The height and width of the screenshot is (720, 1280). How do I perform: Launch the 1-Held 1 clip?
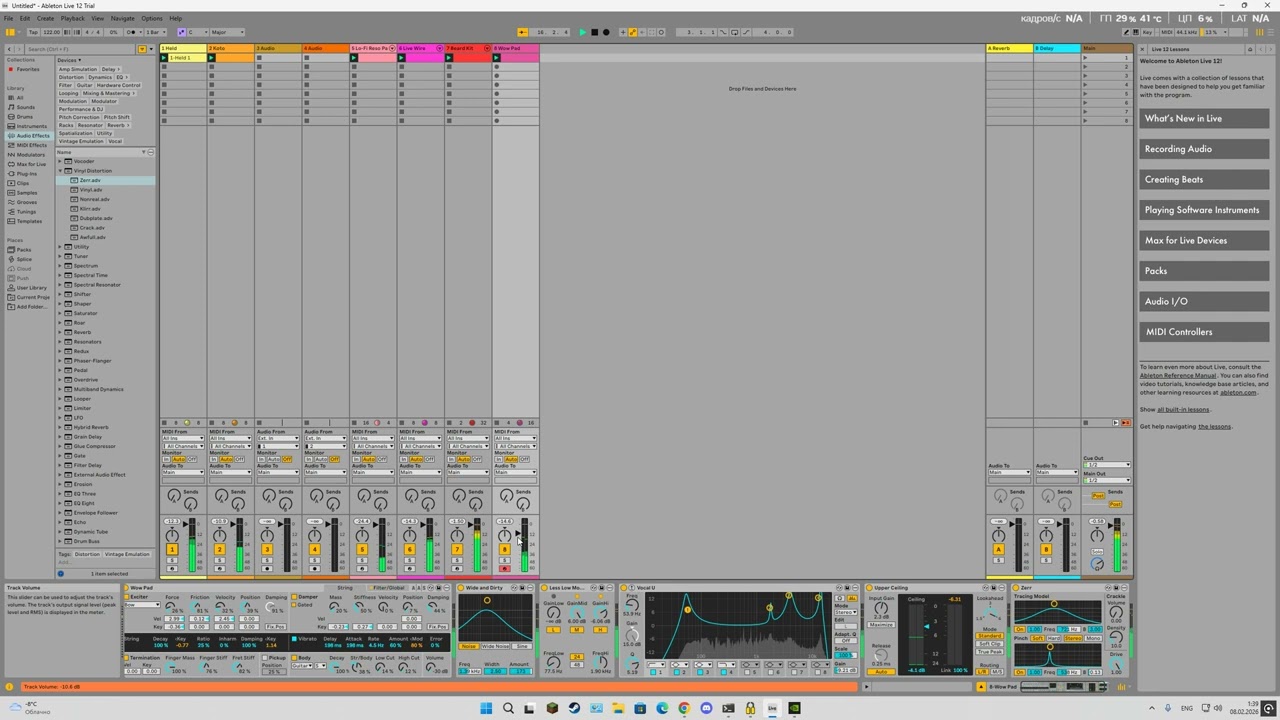pyautogui.click(x=165, y=58)
